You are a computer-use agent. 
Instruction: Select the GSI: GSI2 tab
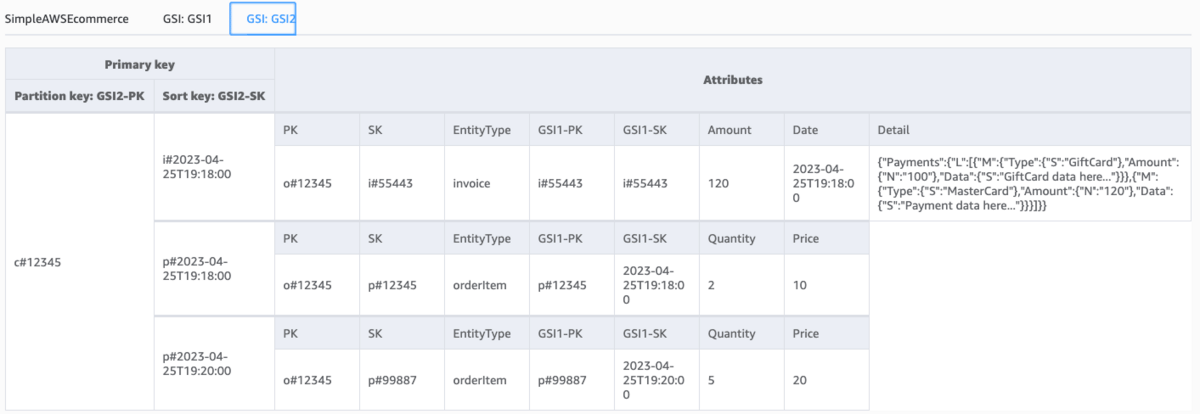point(262,19)
